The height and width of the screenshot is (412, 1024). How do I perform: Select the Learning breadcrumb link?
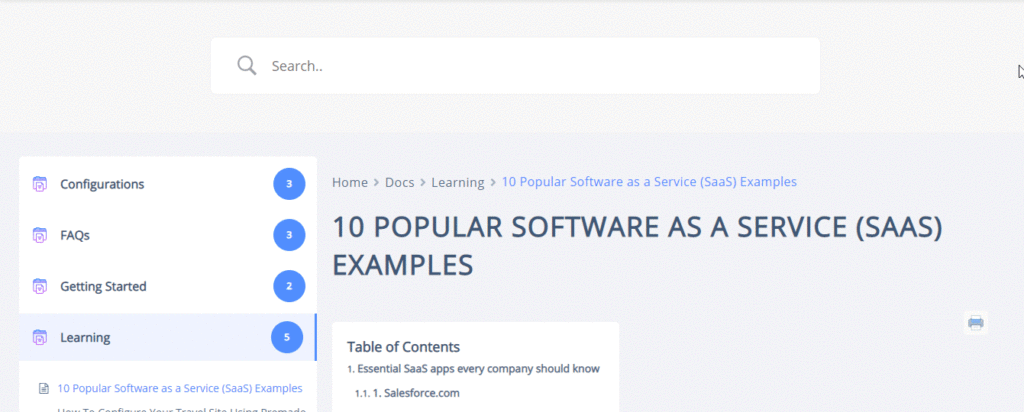click(457, 182)
